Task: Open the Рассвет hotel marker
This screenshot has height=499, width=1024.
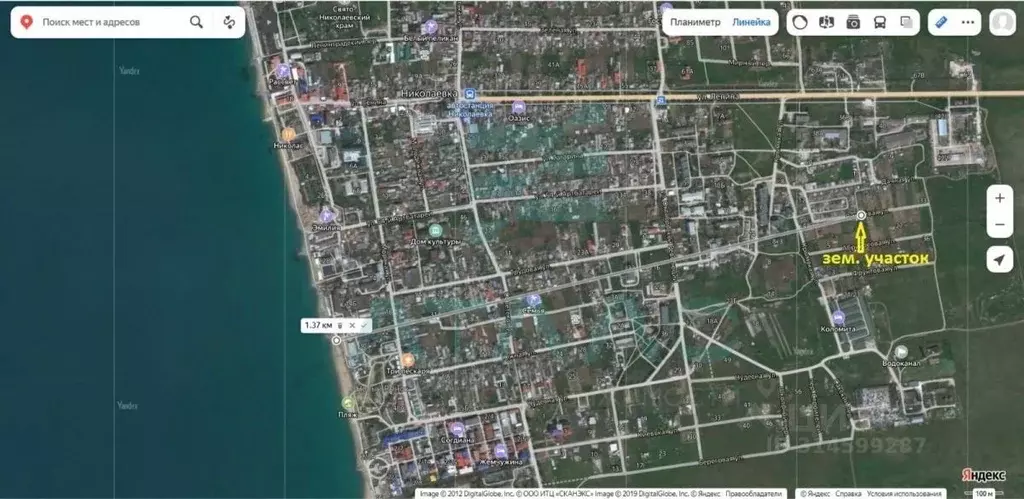Action: (283, 71)
